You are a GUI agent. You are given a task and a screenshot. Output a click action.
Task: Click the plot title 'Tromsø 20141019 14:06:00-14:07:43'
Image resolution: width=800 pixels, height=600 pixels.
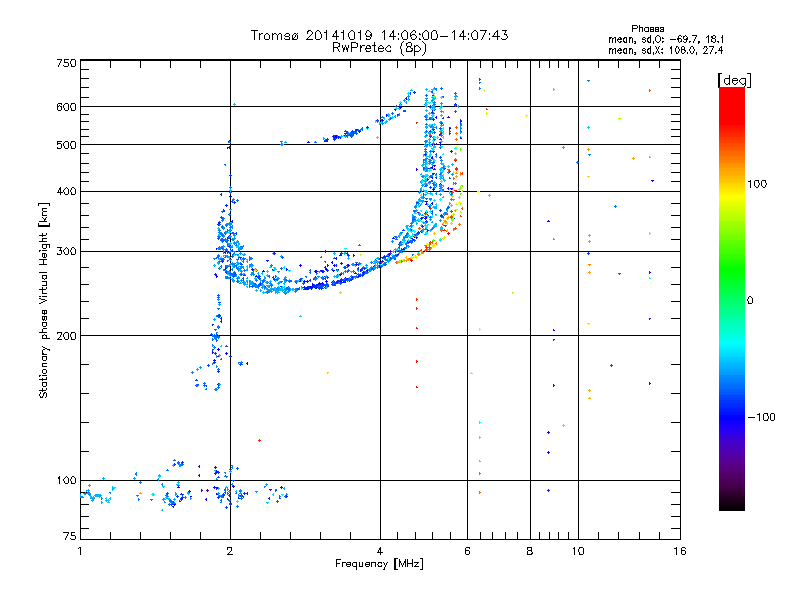[379, 35]
